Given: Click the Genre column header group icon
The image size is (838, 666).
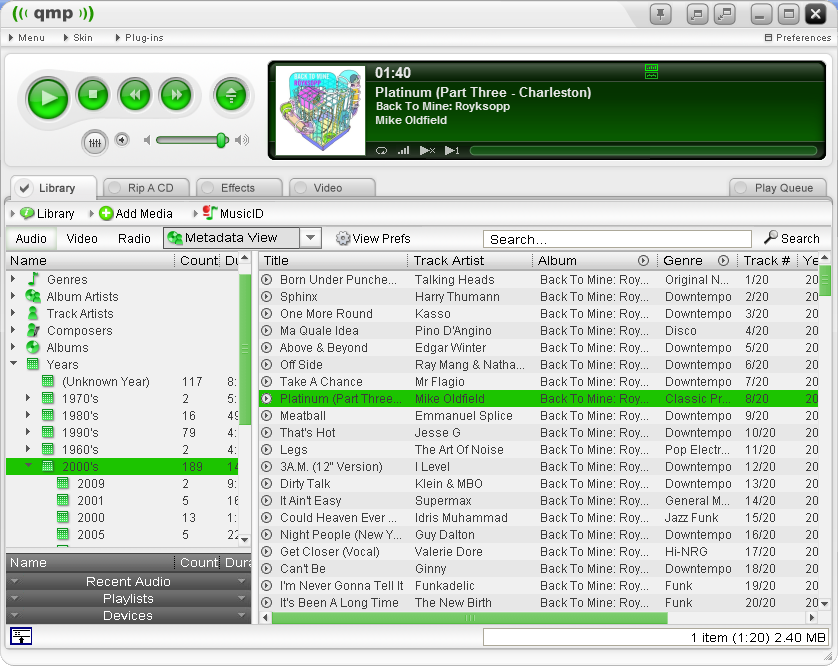Looking at the screenshot, I should (x=723, y=261).
